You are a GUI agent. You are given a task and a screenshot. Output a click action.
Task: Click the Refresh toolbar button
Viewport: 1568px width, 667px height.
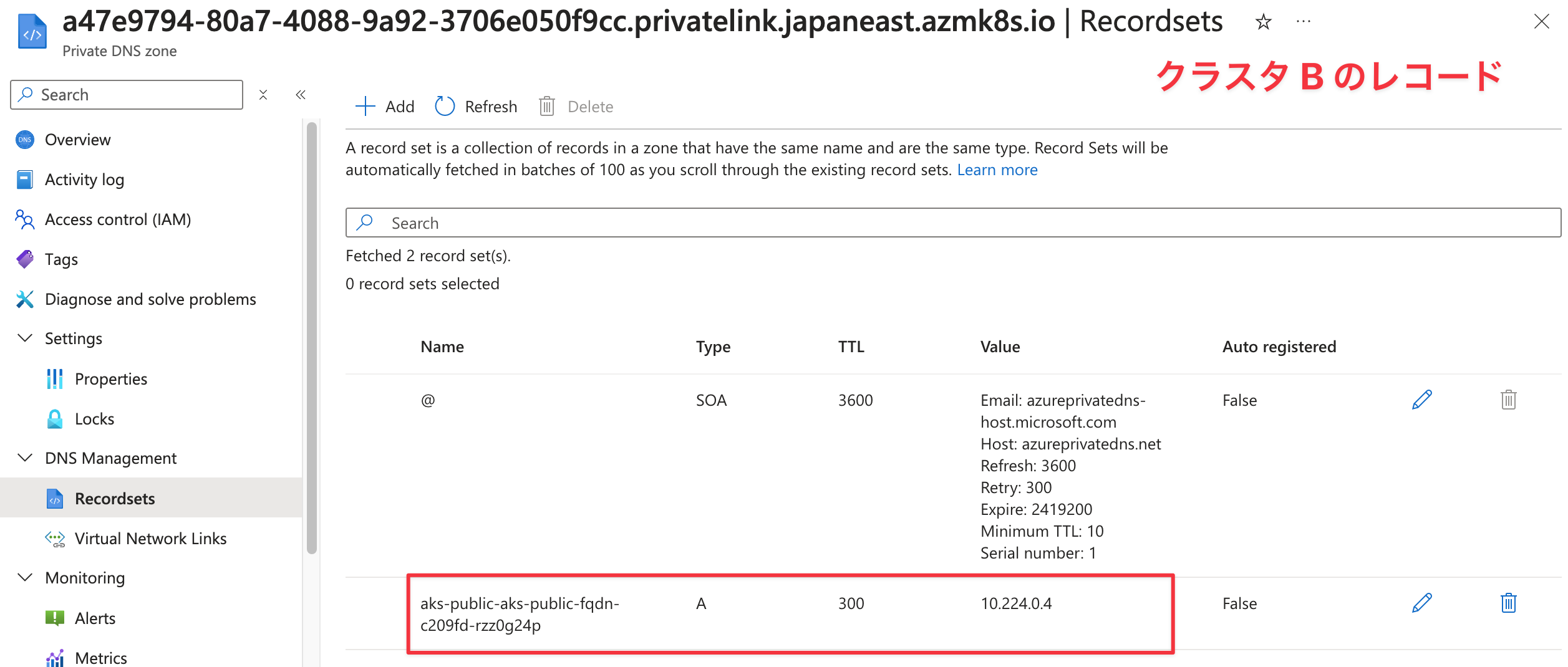477,107
